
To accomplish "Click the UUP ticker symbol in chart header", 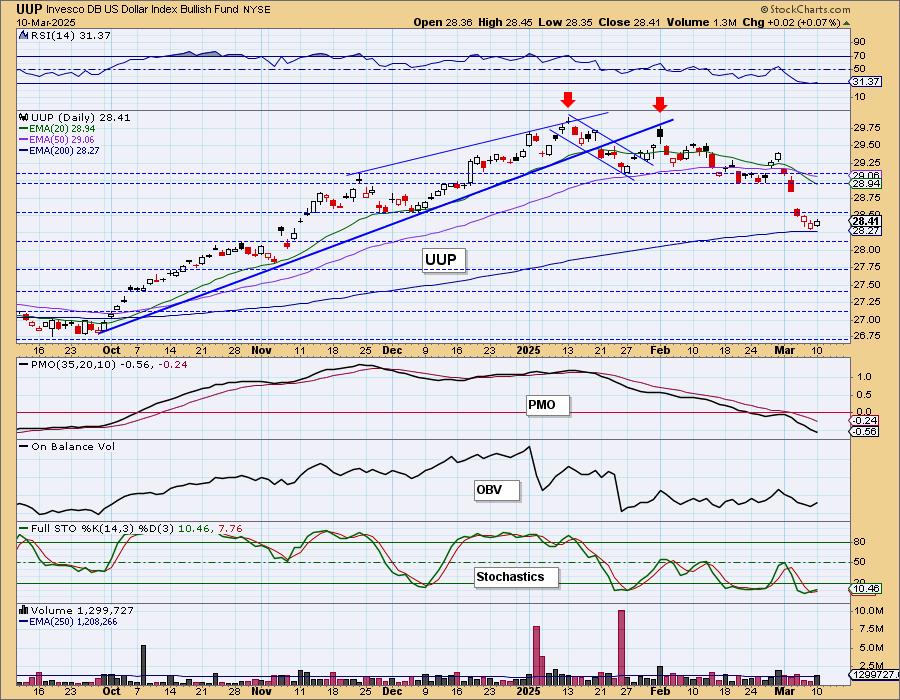I will (29, 9).
